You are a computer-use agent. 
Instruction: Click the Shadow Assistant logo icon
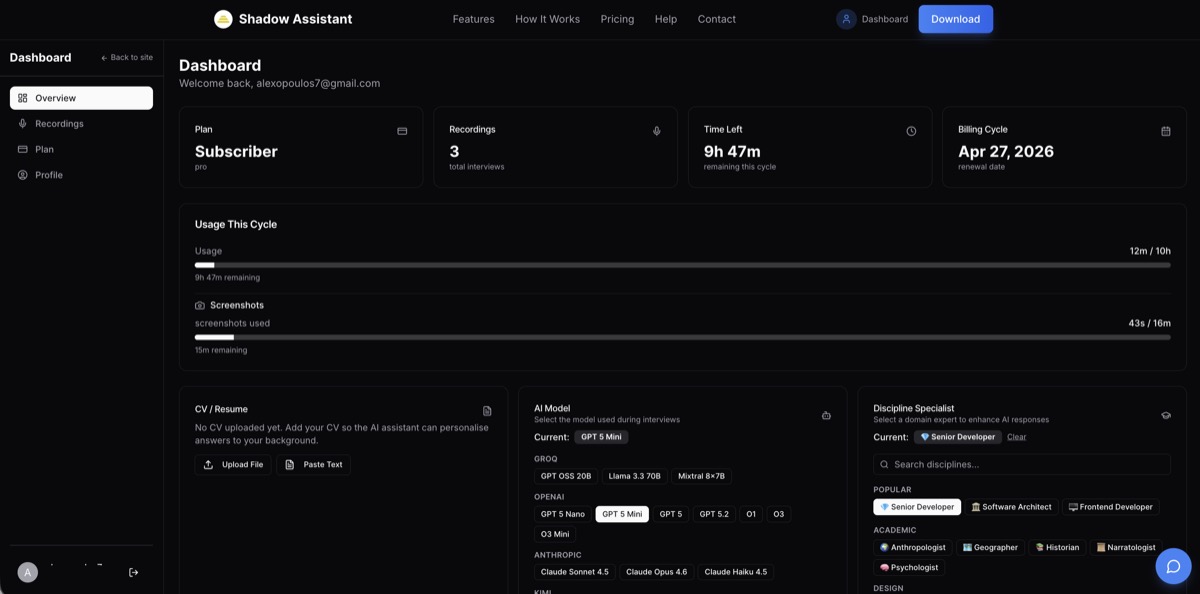pyautogui.click(x=223, y=19)
